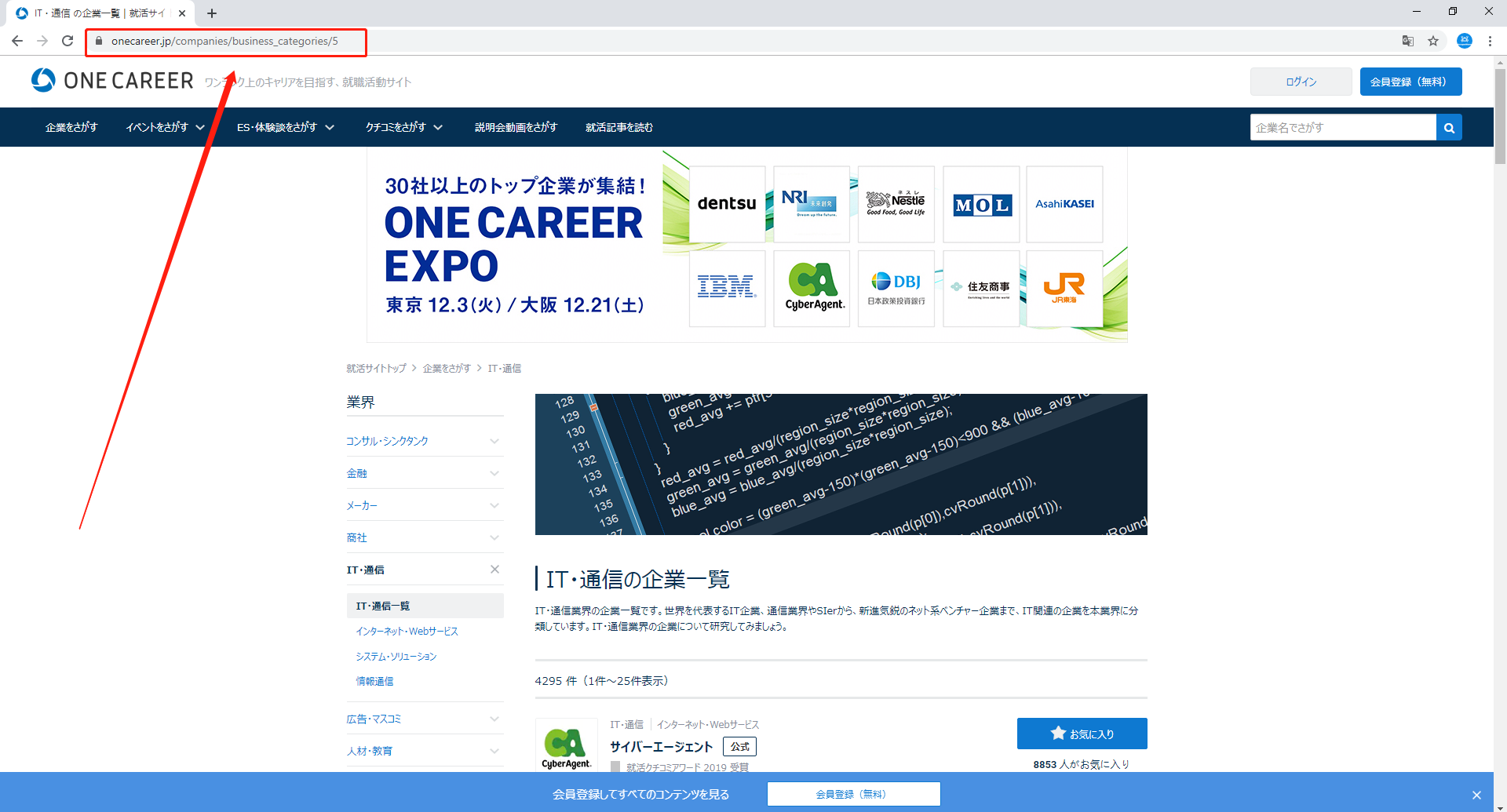Open Chrome three-dot menu
Image resolution: width=1507 pixels, height=812 pixels.
(x=1490, y=41)
